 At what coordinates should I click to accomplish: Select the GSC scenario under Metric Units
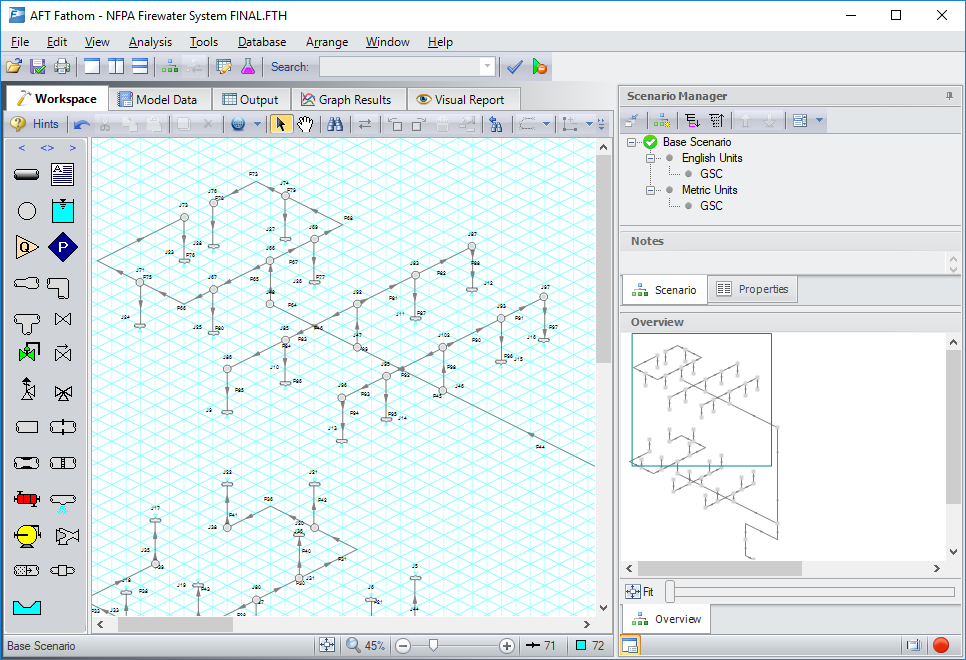711,206
